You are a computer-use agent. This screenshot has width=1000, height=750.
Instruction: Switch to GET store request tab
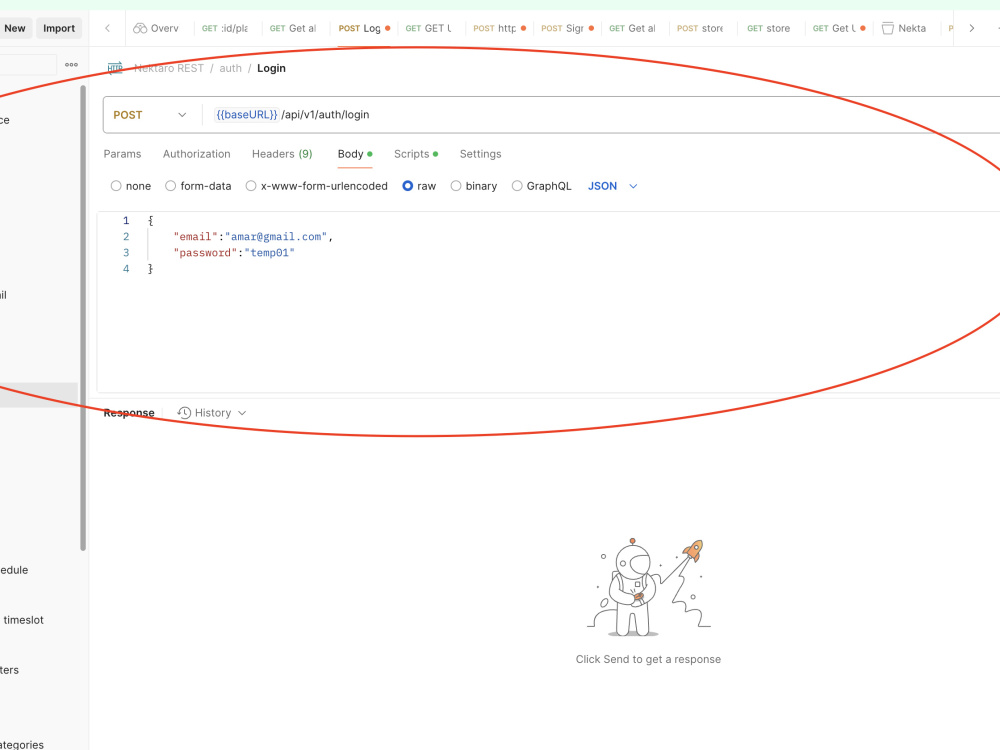point(768,28)
